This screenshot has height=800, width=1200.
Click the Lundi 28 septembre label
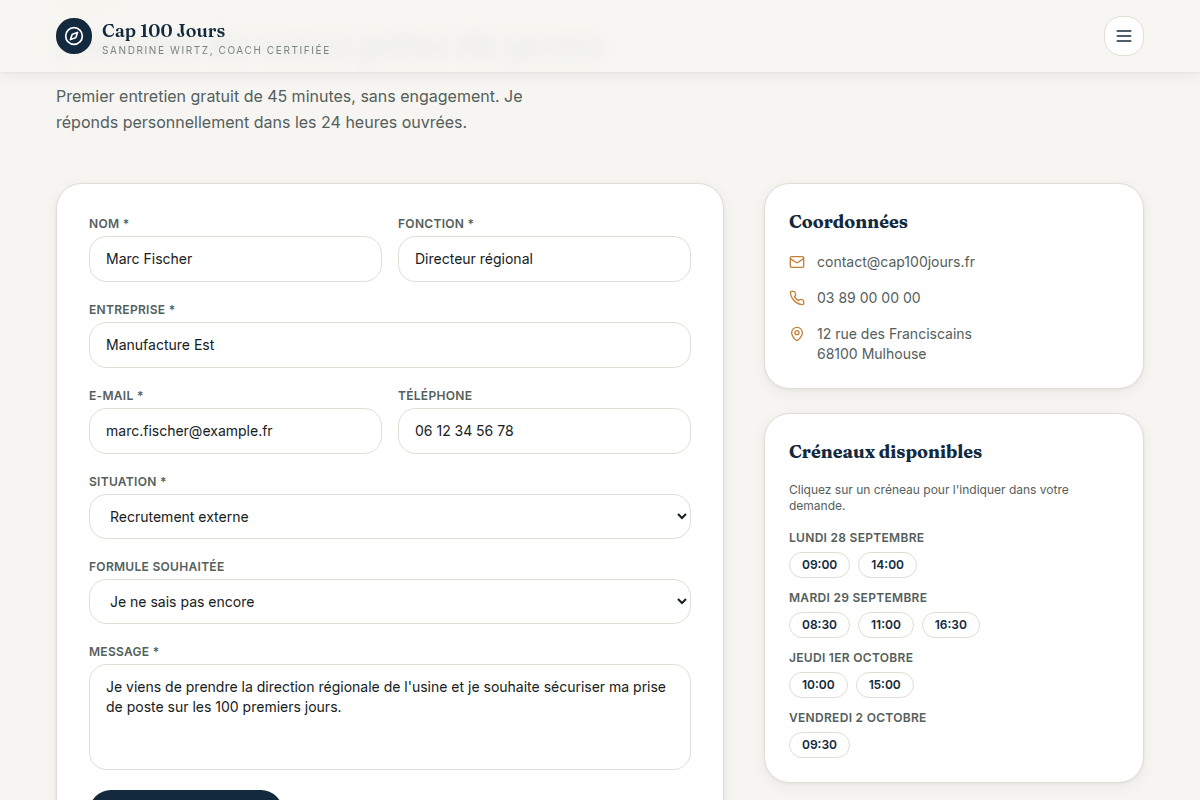click(x=856, y=538)
